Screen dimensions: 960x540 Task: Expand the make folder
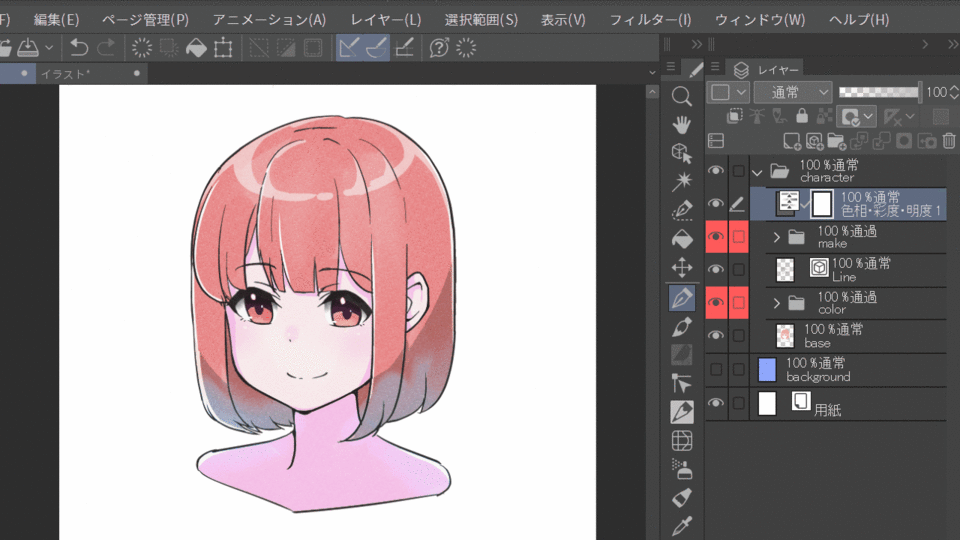tap(777, 237)
